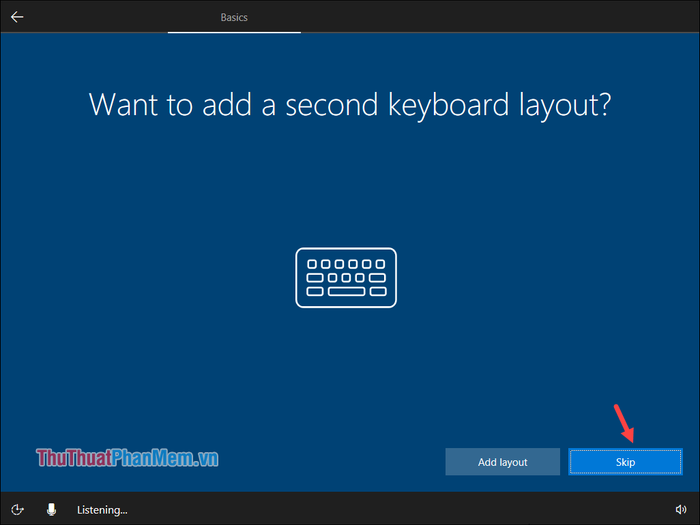
Task: Click the top-left key of the keyboard illustration
Action: click(x=312, y=264)
